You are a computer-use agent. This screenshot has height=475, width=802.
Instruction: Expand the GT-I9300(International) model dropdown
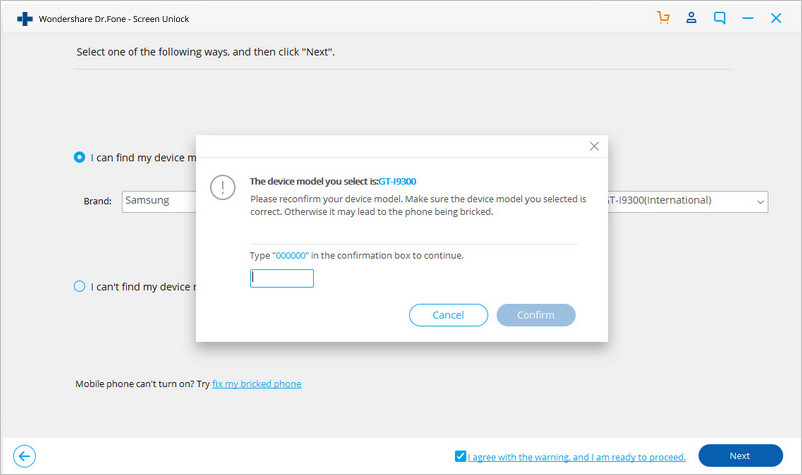[x=687, y=201]
